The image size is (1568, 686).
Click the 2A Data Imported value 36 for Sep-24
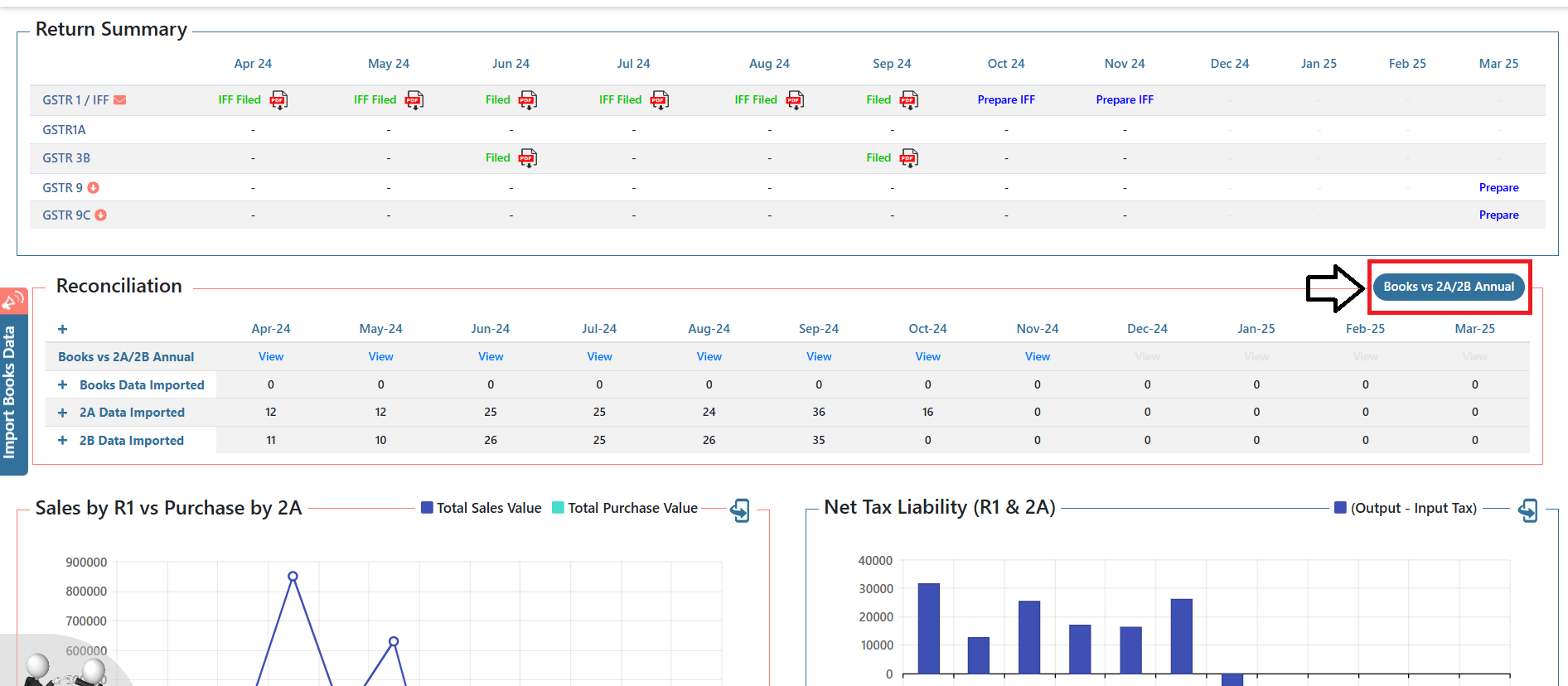click(x=819, y=413)
